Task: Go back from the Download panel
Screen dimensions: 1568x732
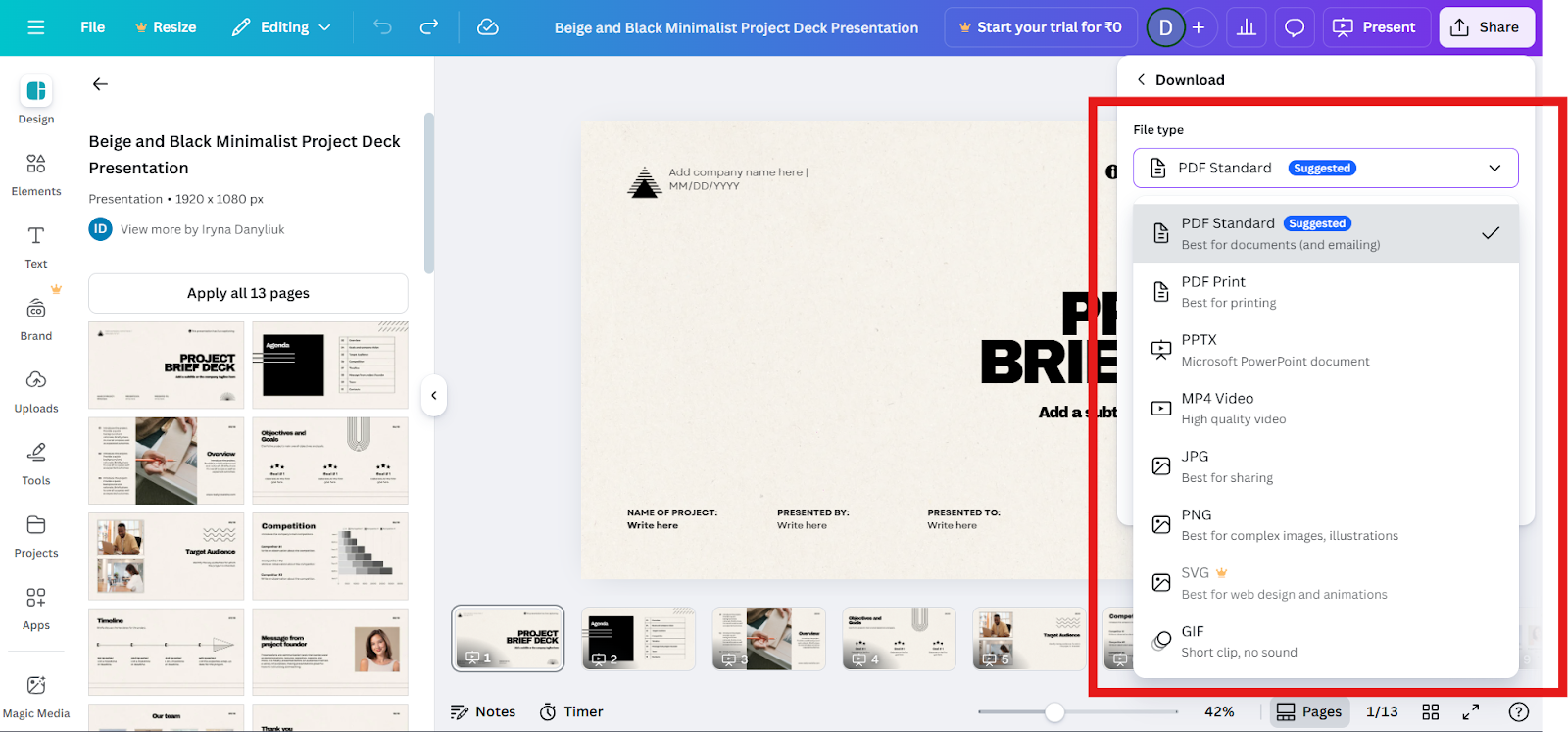Action: pos(1141,79)
